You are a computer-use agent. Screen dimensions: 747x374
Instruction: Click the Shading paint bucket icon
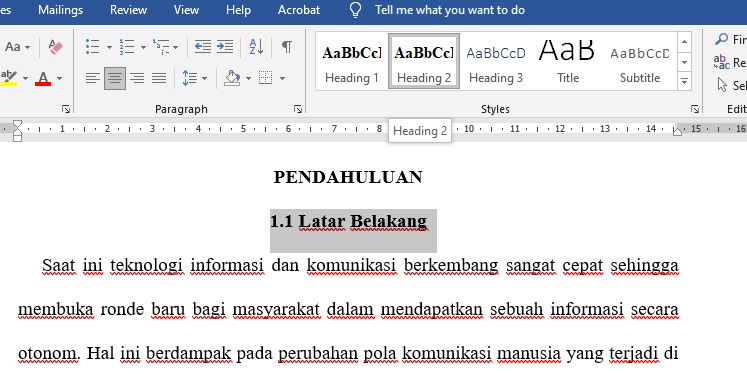[x=232, y=78]
